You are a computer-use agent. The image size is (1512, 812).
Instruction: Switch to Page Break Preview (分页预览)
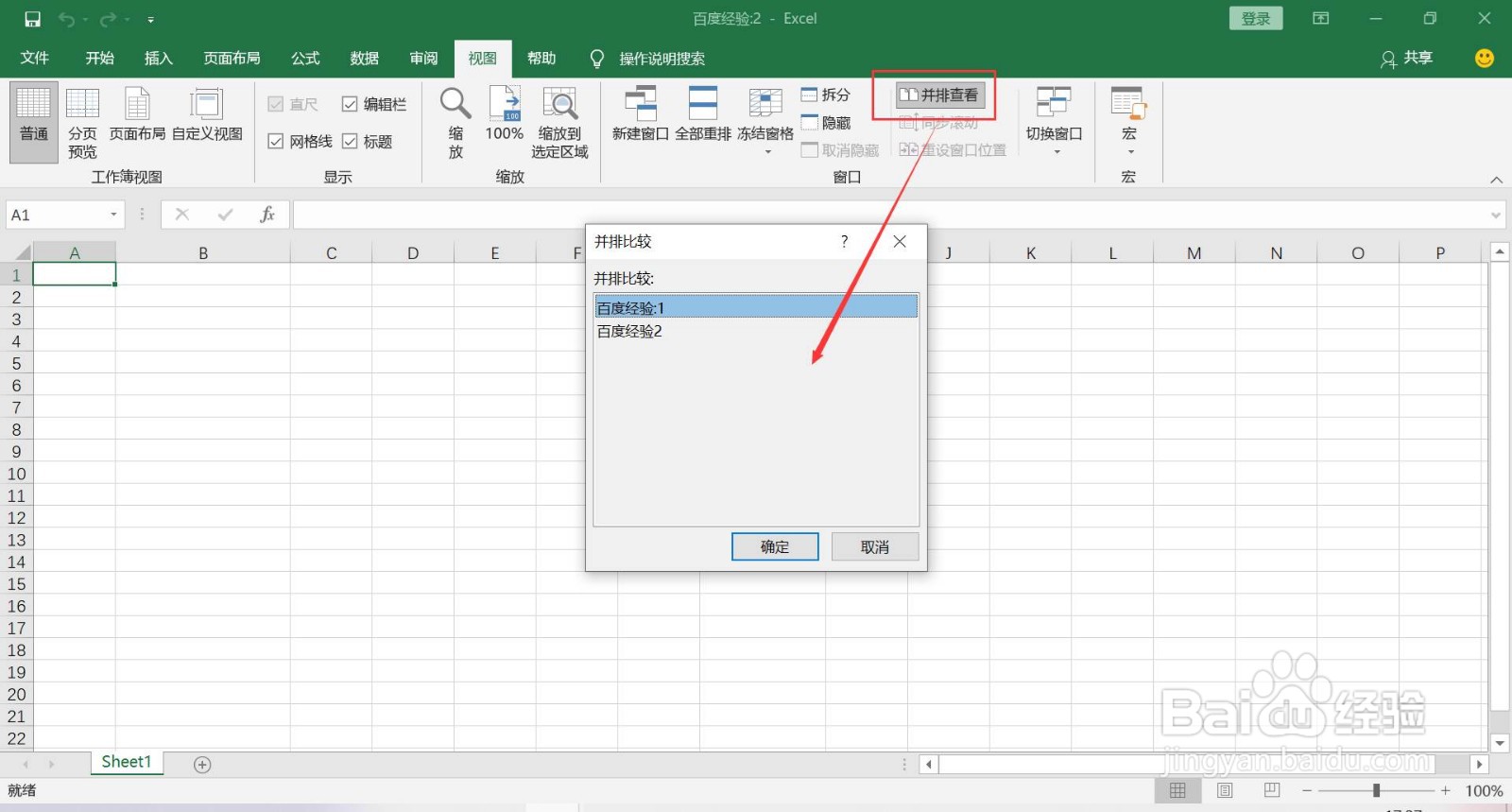[82, 122]
